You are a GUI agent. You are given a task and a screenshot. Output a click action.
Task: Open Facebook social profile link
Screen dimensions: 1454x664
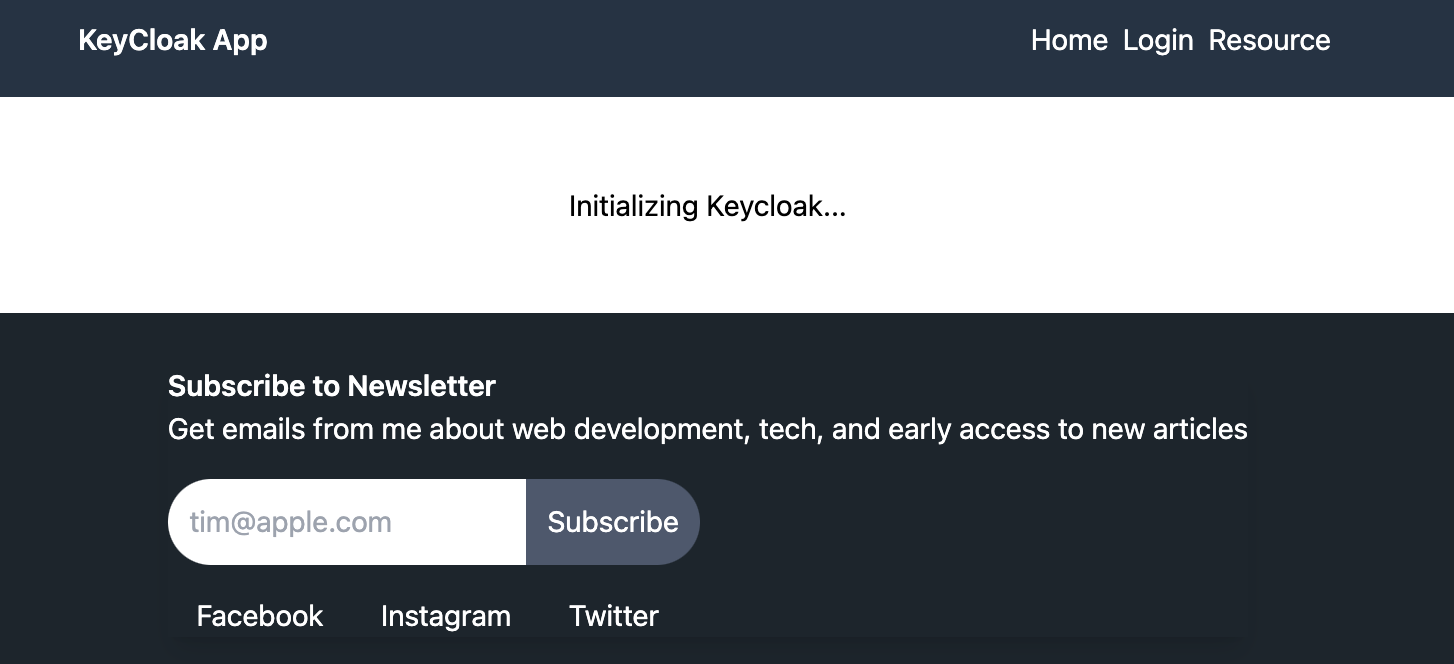click(260, 616)
